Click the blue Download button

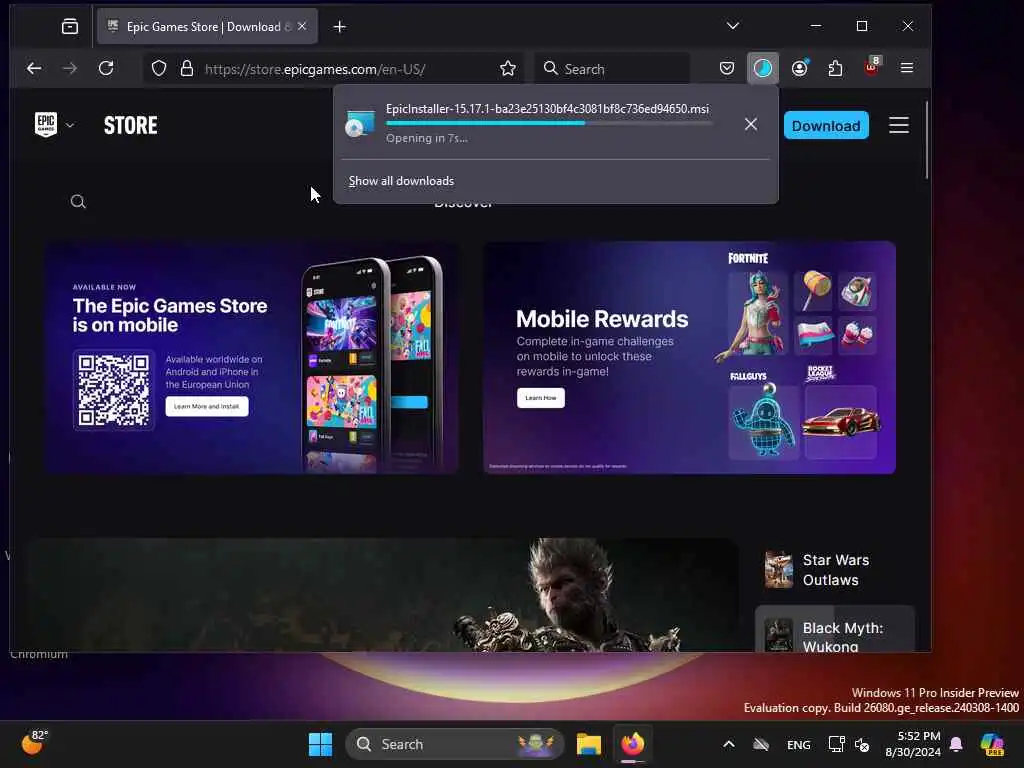coord(826,125)
